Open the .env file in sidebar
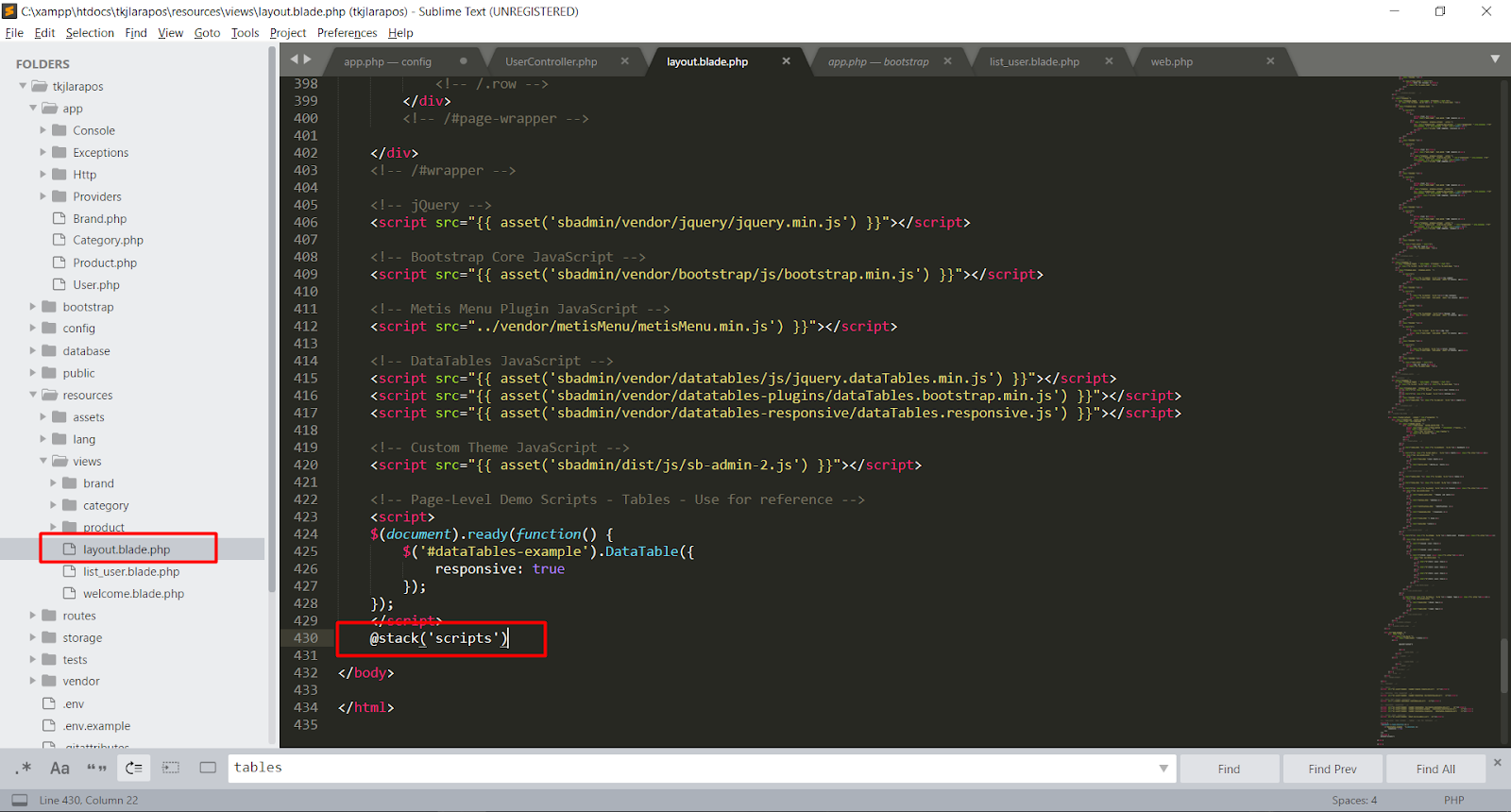 click(74, 704)
